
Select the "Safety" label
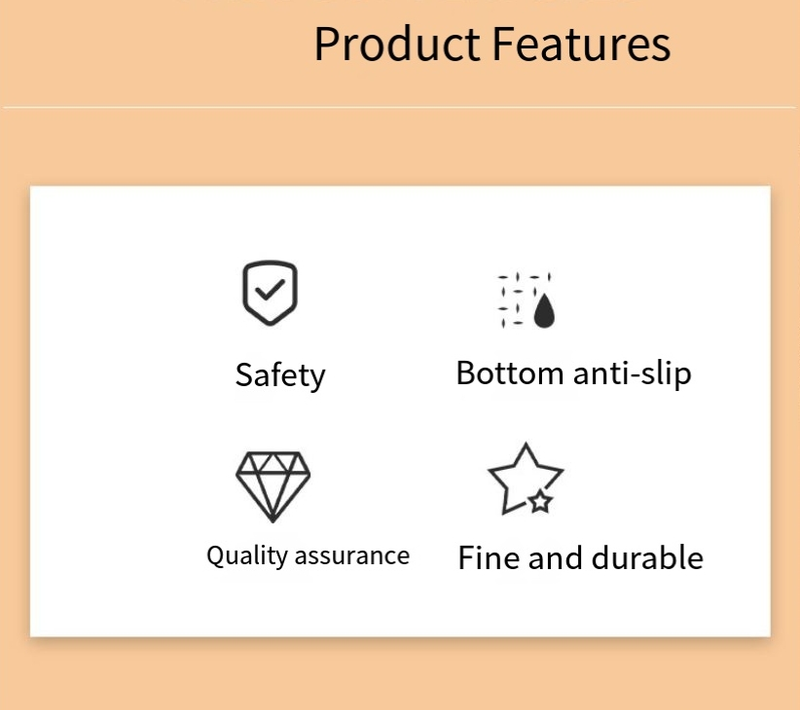point(280,375)
